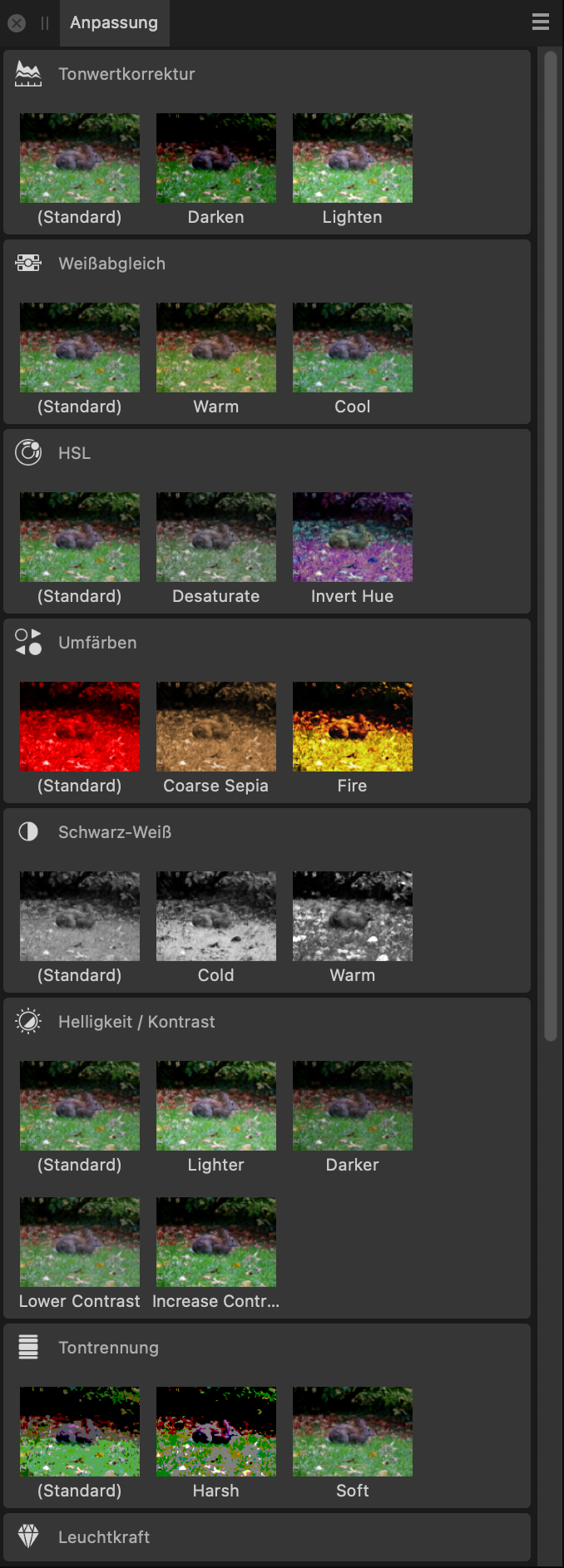
Task: Apply Tonwertkorrektur (Standard) preset thumbnail
Action: click(80, 158)
